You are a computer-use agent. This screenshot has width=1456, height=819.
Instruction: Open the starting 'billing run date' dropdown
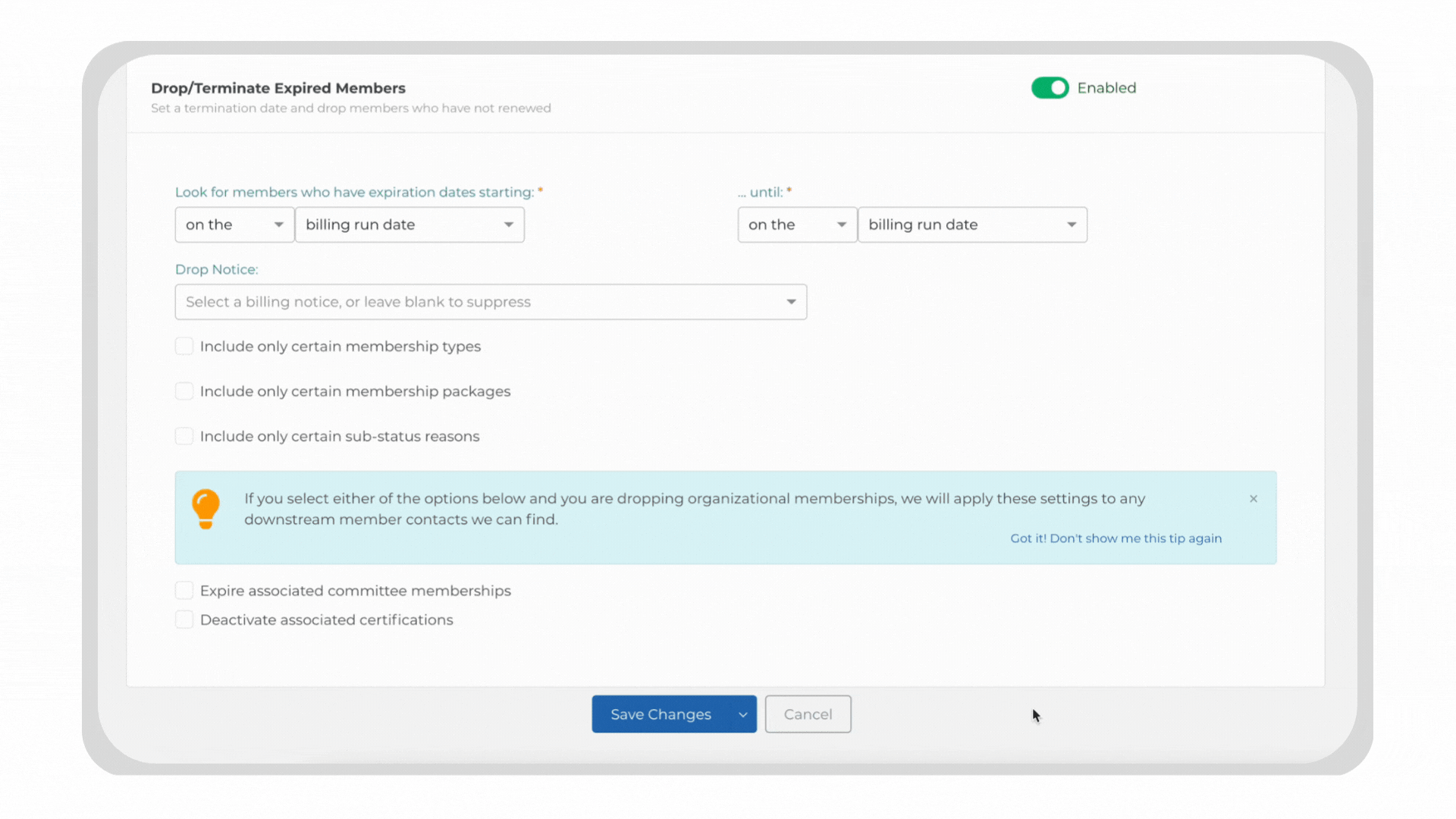[409, 224]
